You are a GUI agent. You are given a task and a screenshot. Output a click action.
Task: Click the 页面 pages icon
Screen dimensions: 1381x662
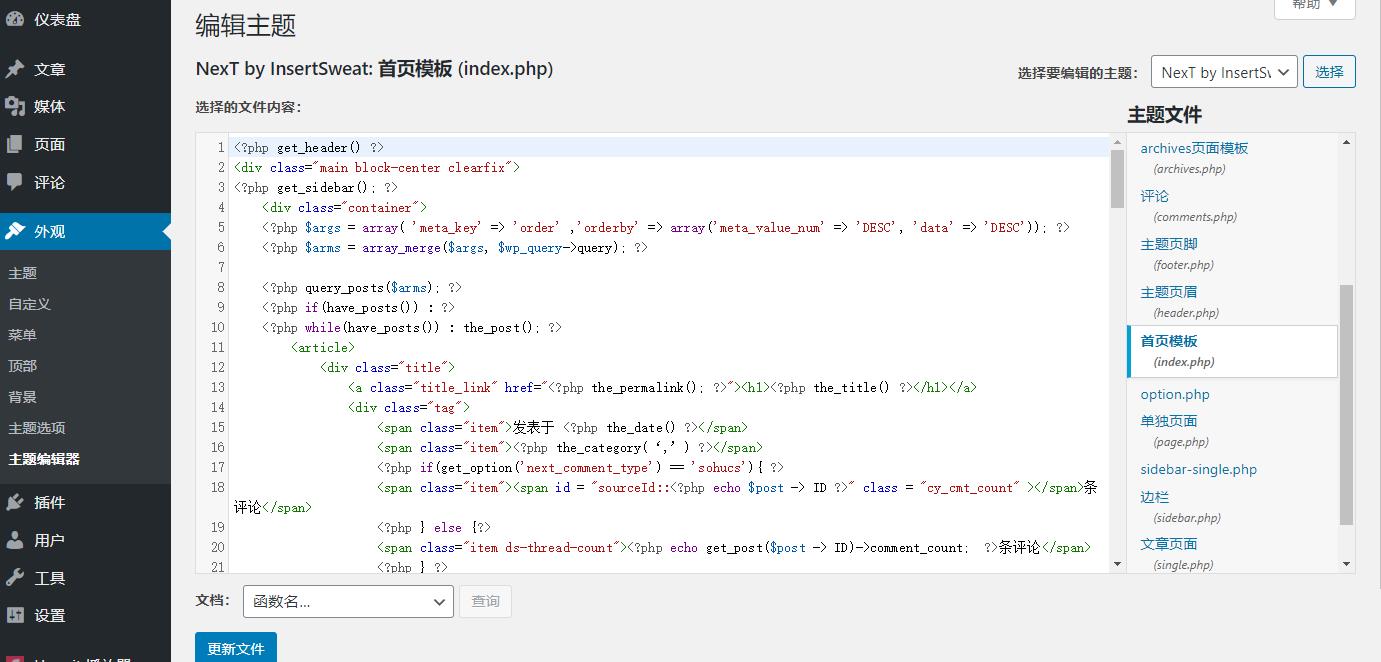15,145
